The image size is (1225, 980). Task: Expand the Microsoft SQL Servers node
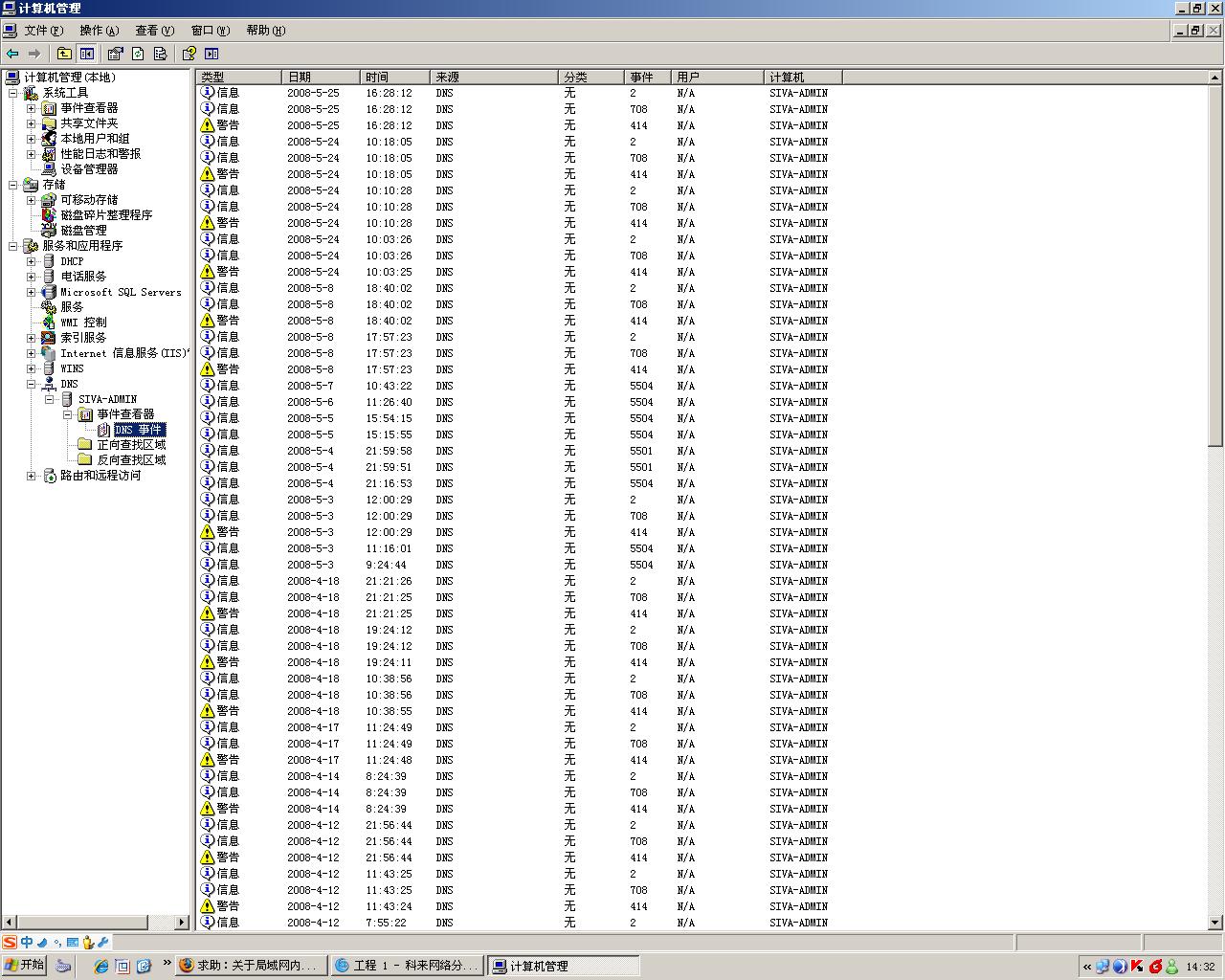pyautogui.click(x=31, y=292)
